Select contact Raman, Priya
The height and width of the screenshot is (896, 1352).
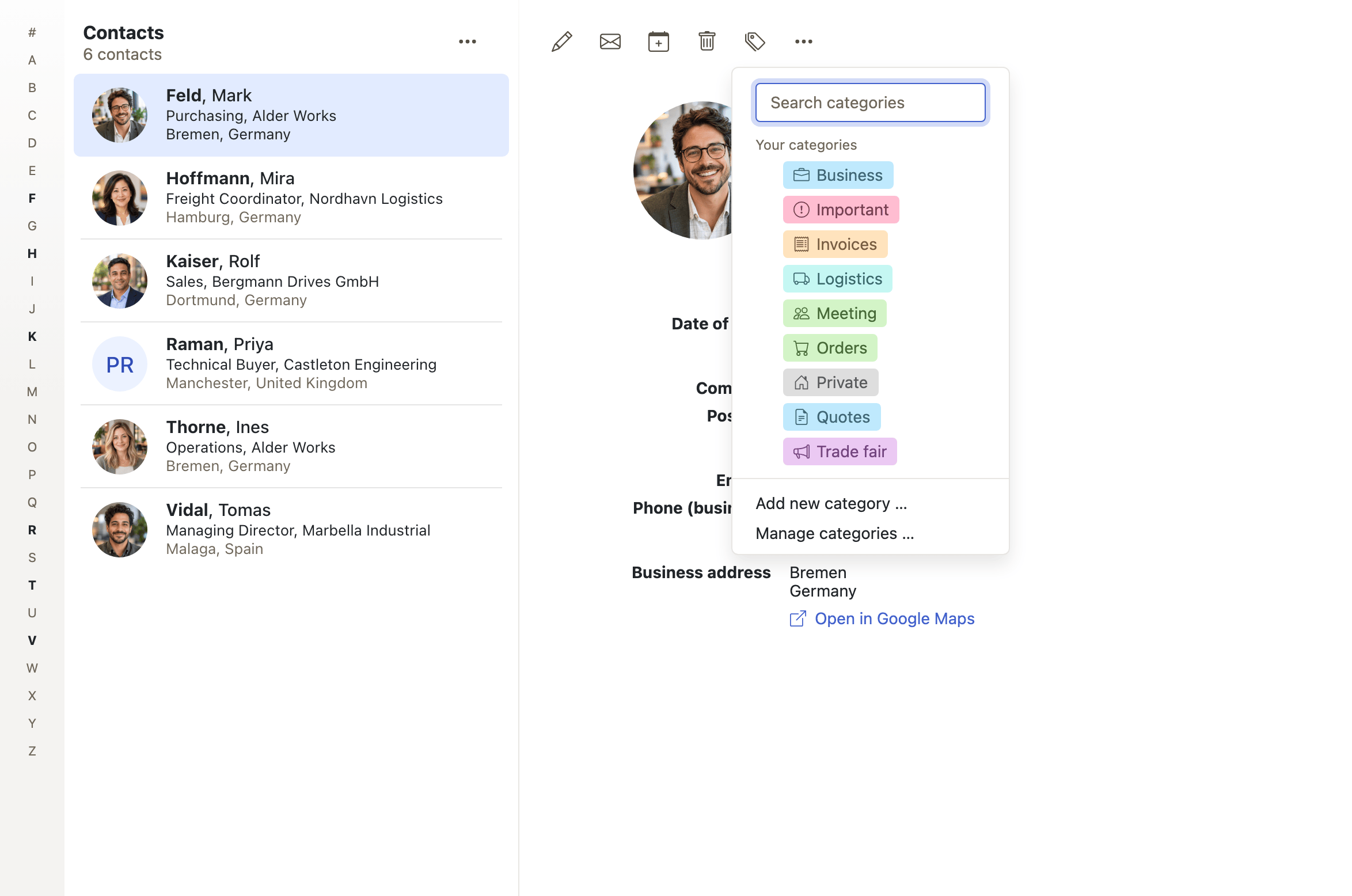coord(291,364)
